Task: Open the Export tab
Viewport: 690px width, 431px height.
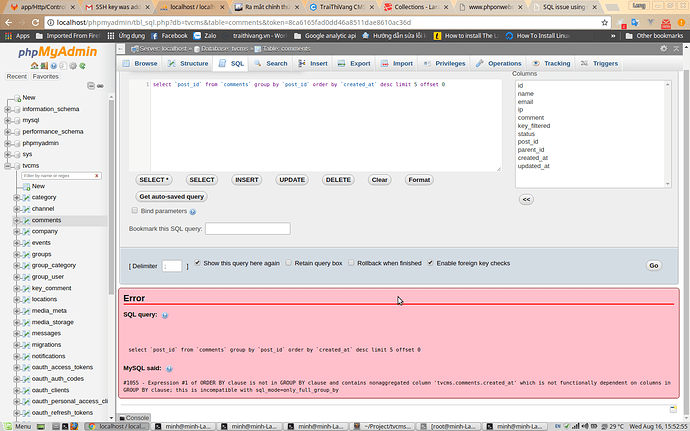Action: point(354,63)
